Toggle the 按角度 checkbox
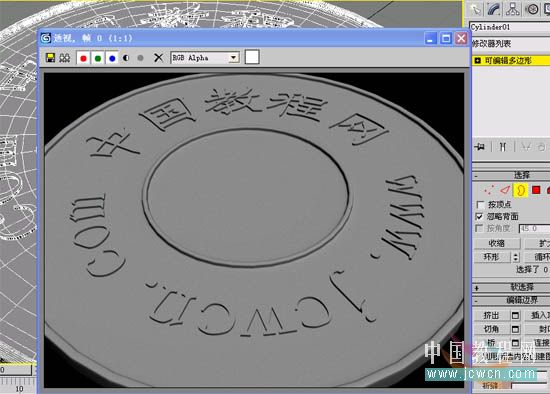This screenshot has height=394, width=550. [x=479, y=228]
